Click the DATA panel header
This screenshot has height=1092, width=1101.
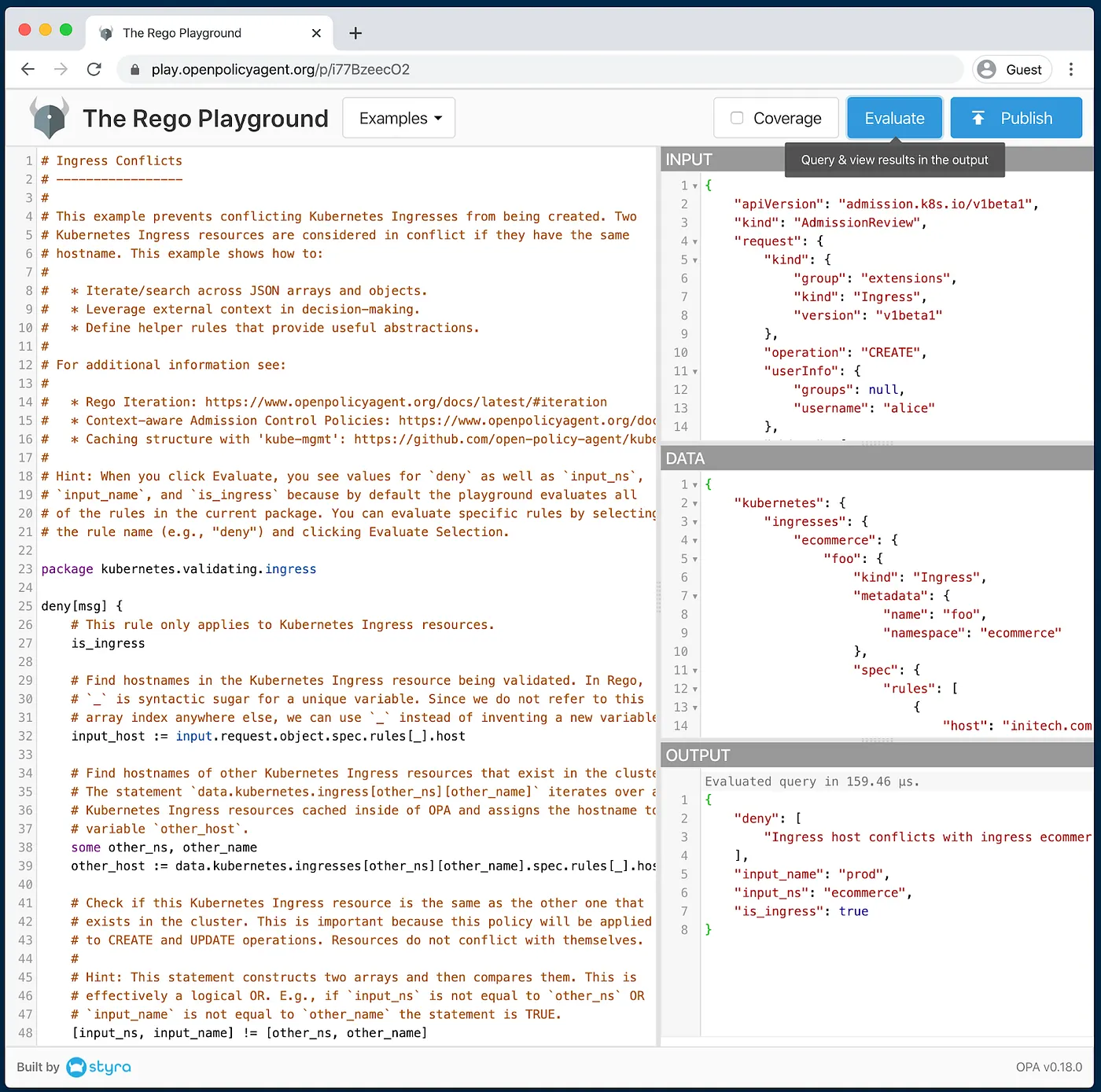coord(877,458)
